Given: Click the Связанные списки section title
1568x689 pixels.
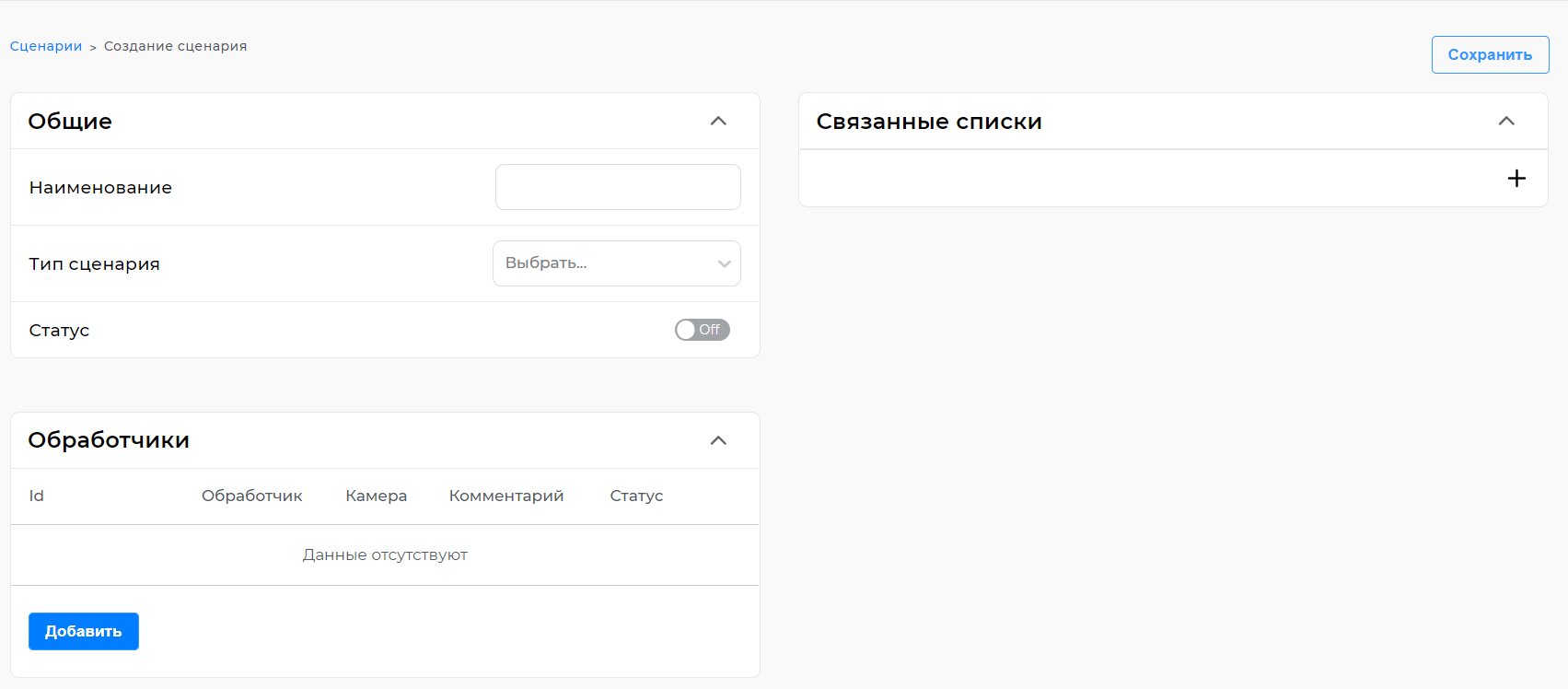Looking at the screenshot, I should click(929, 122).
